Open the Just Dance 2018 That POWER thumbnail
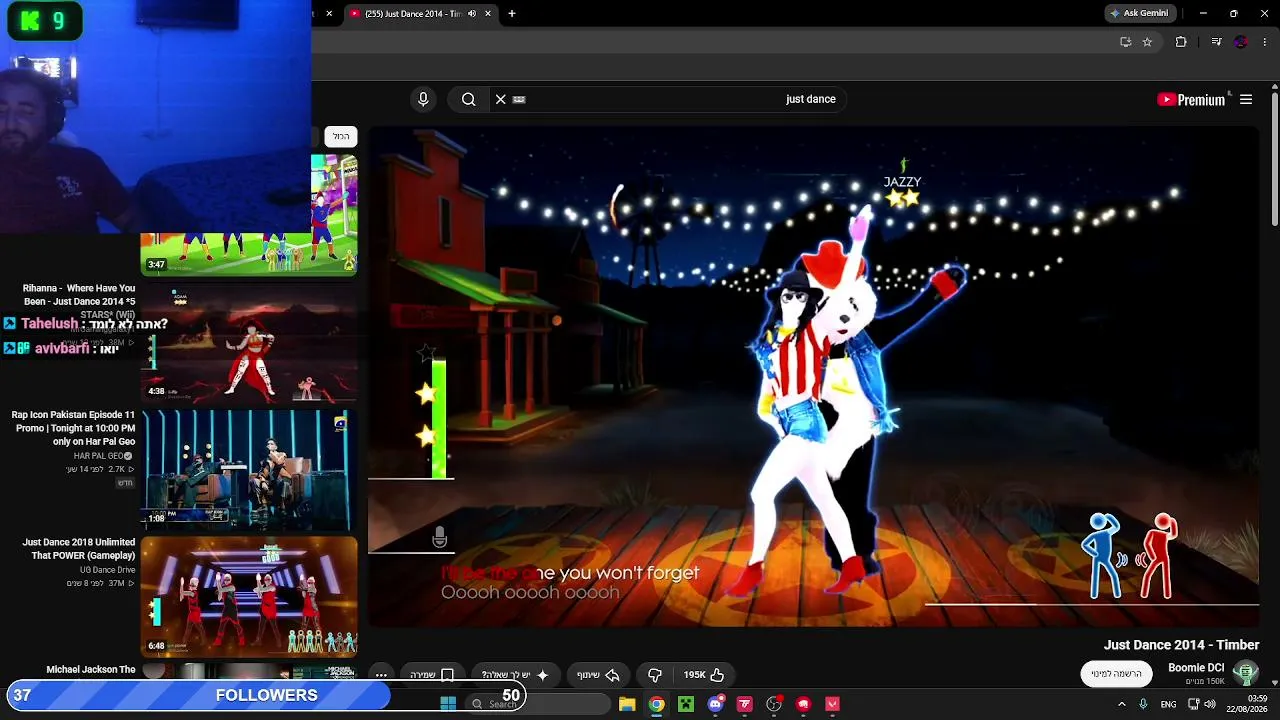Screen dimensions: 1280x720 [249, 597]
